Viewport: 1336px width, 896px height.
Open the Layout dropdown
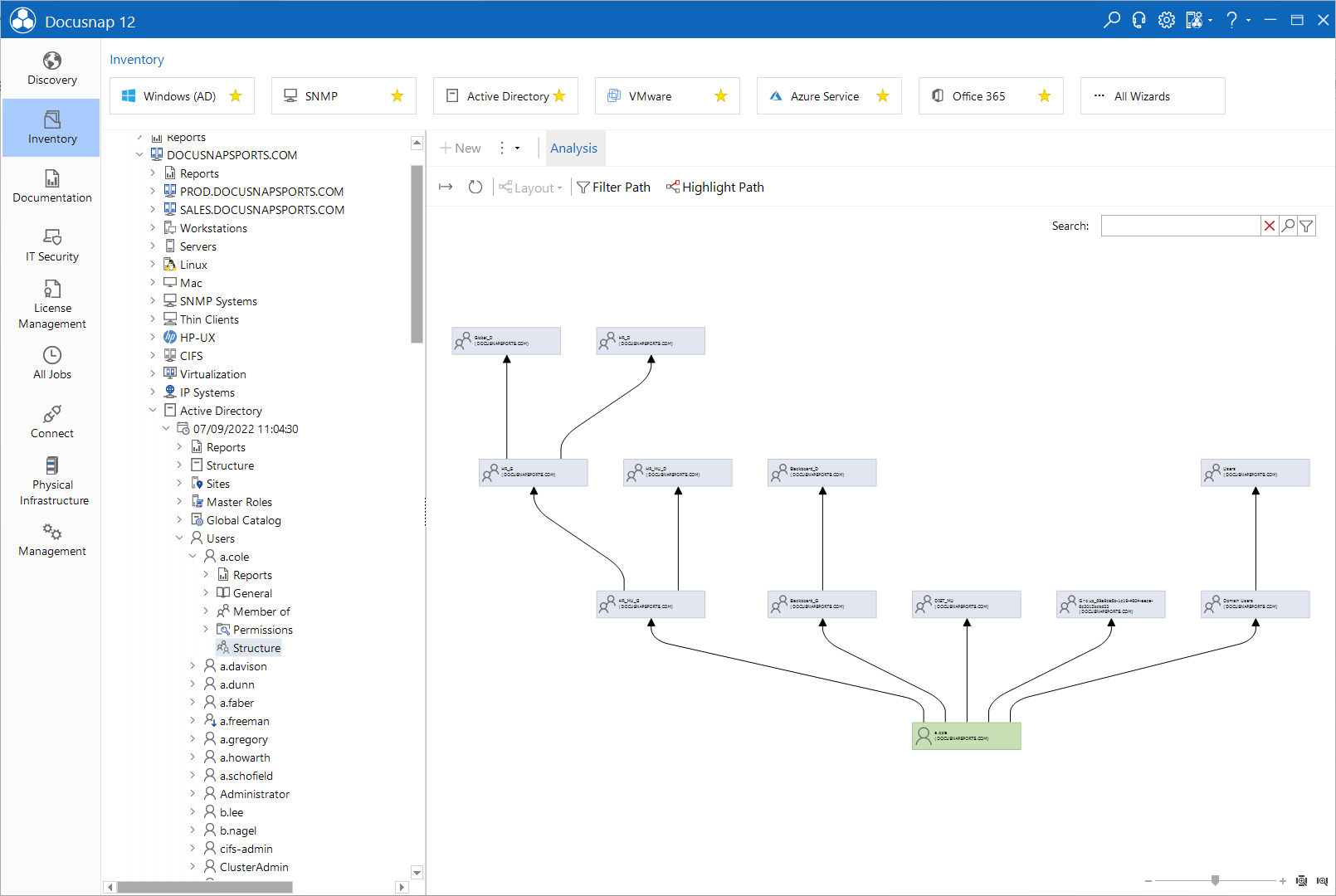point(531,187)
